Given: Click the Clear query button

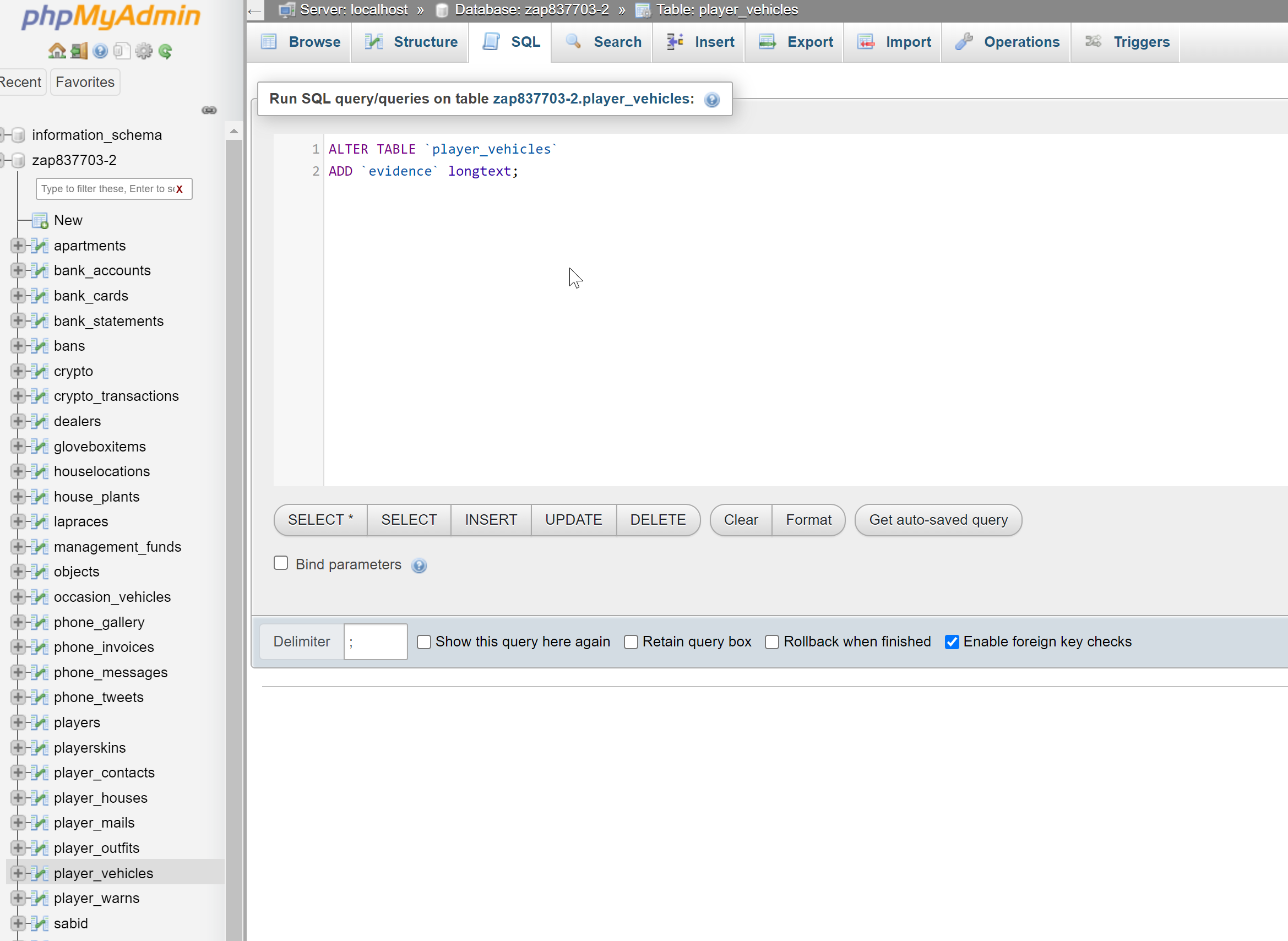Looking at the screenshot, I should point(741,519).
